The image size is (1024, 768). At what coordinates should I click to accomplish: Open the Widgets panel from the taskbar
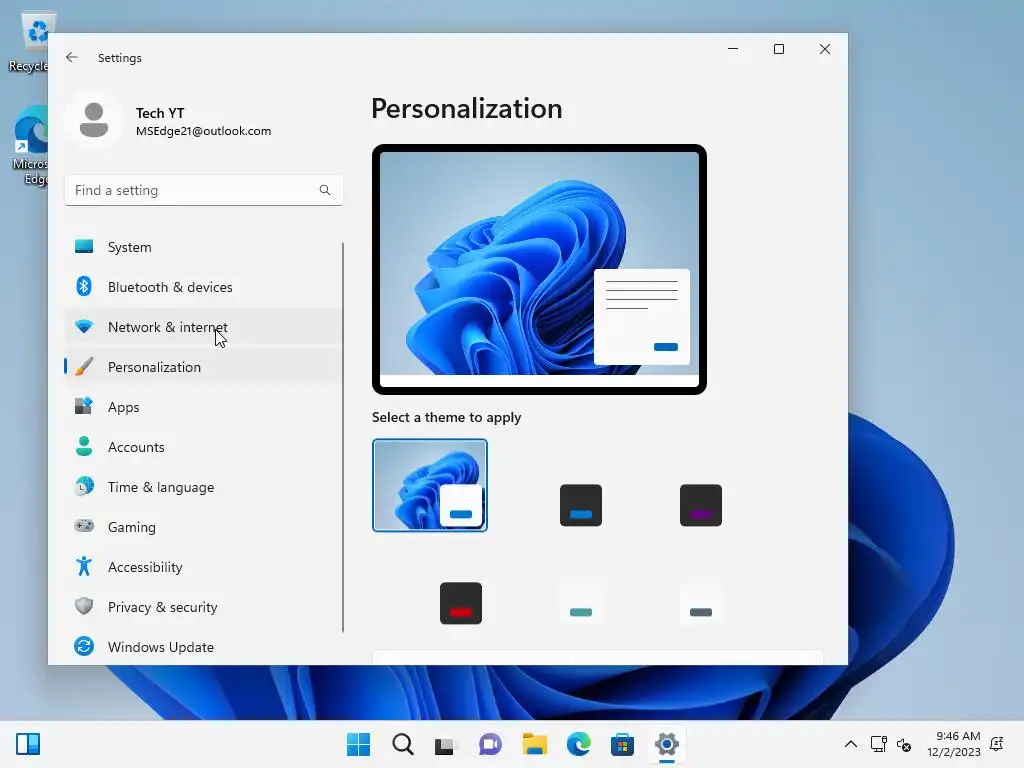point(28,744)
